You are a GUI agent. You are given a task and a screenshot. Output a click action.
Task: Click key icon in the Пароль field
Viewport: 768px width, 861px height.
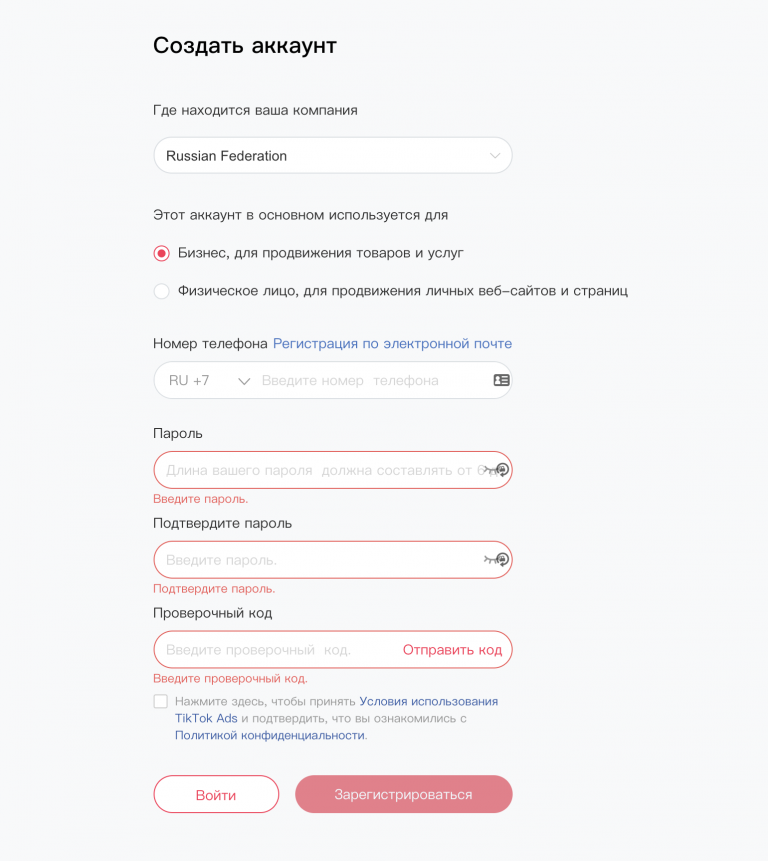point(497,470)
